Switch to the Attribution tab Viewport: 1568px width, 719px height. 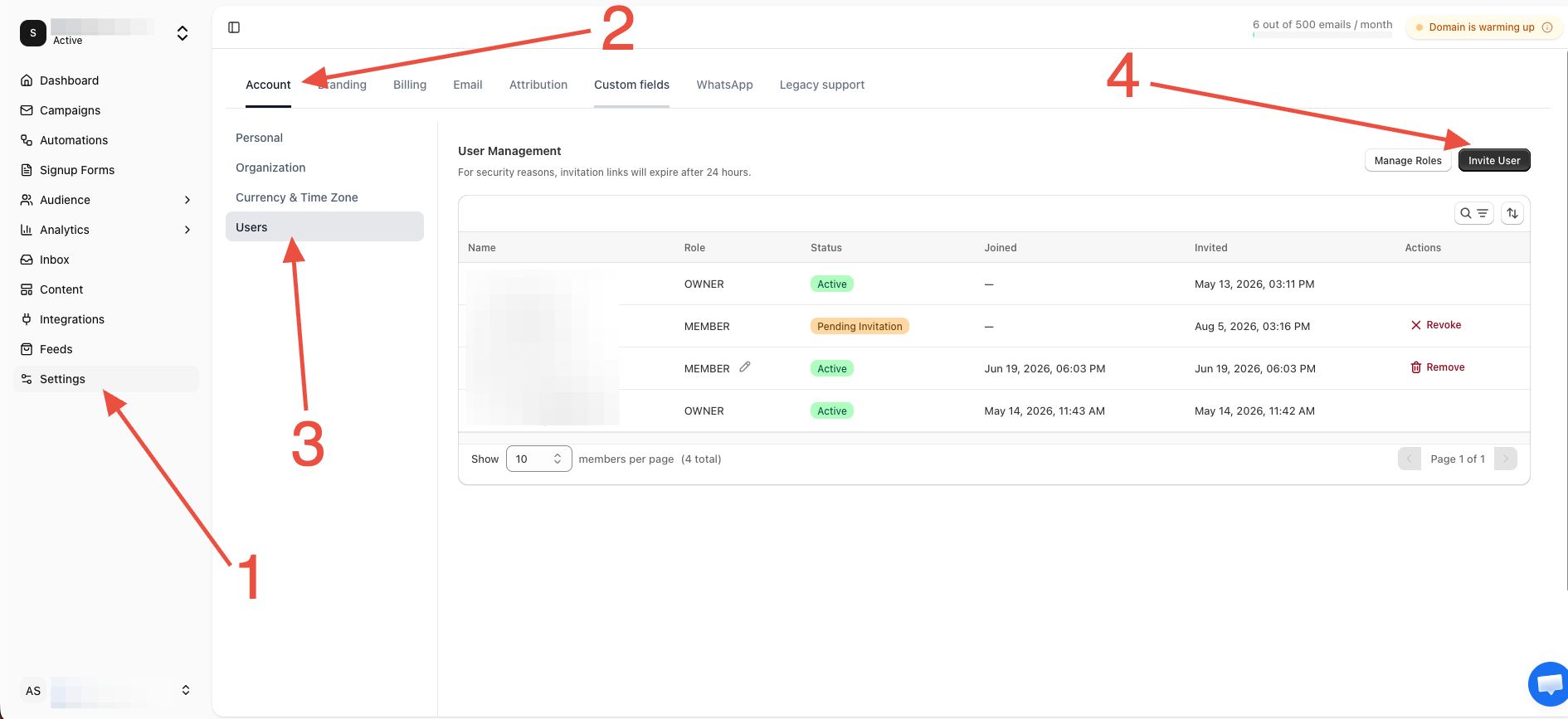click(538, 85)
